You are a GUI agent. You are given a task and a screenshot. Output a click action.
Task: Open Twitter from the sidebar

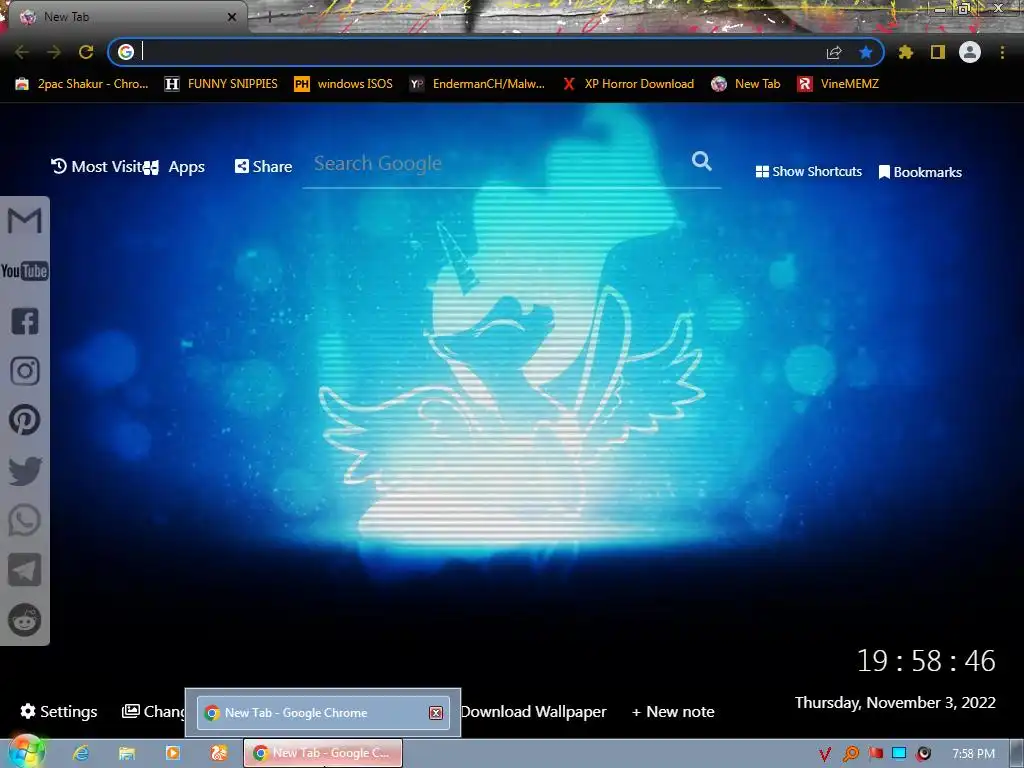click(x=25, y=470)
